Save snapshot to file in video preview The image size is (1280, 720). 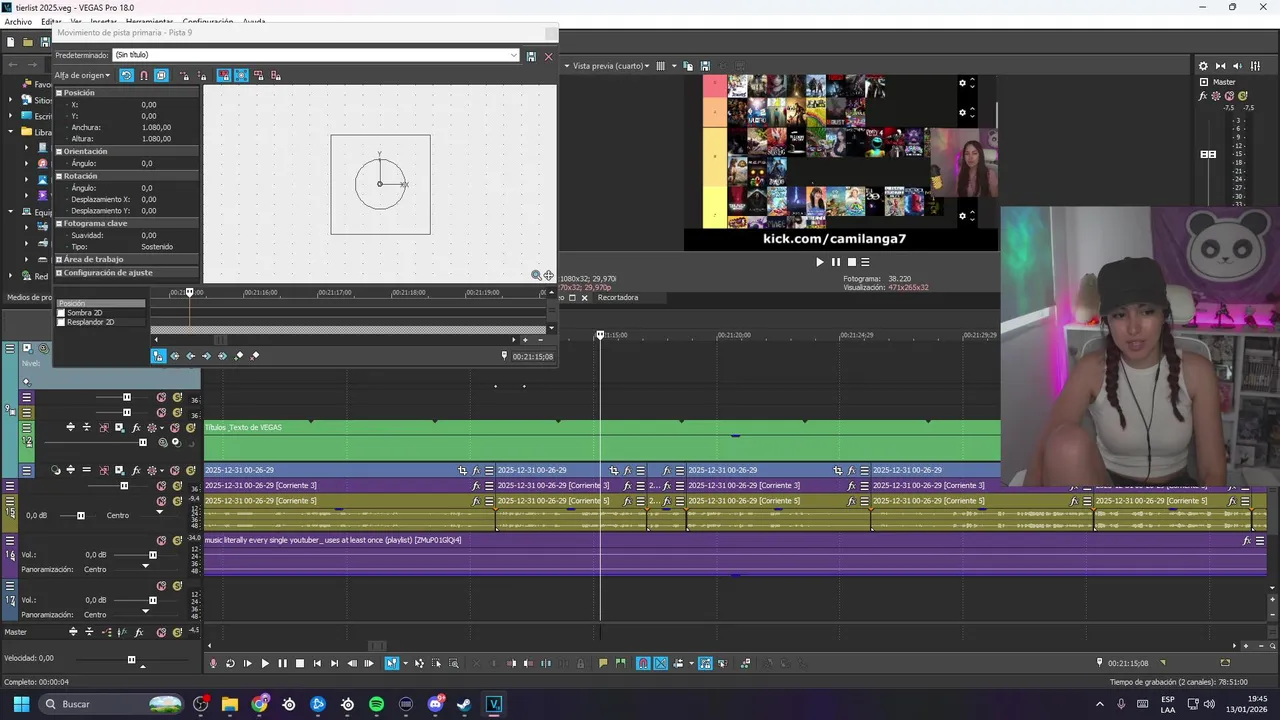705,66
